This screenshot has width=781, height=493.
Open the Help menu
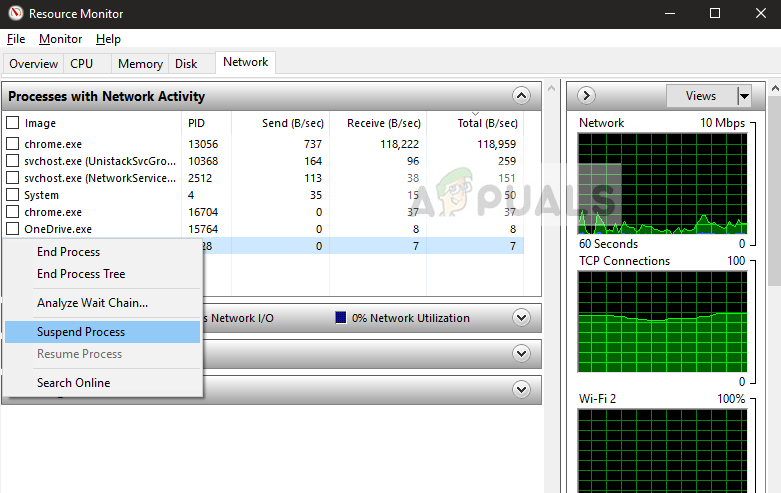(x=108, y=39)
